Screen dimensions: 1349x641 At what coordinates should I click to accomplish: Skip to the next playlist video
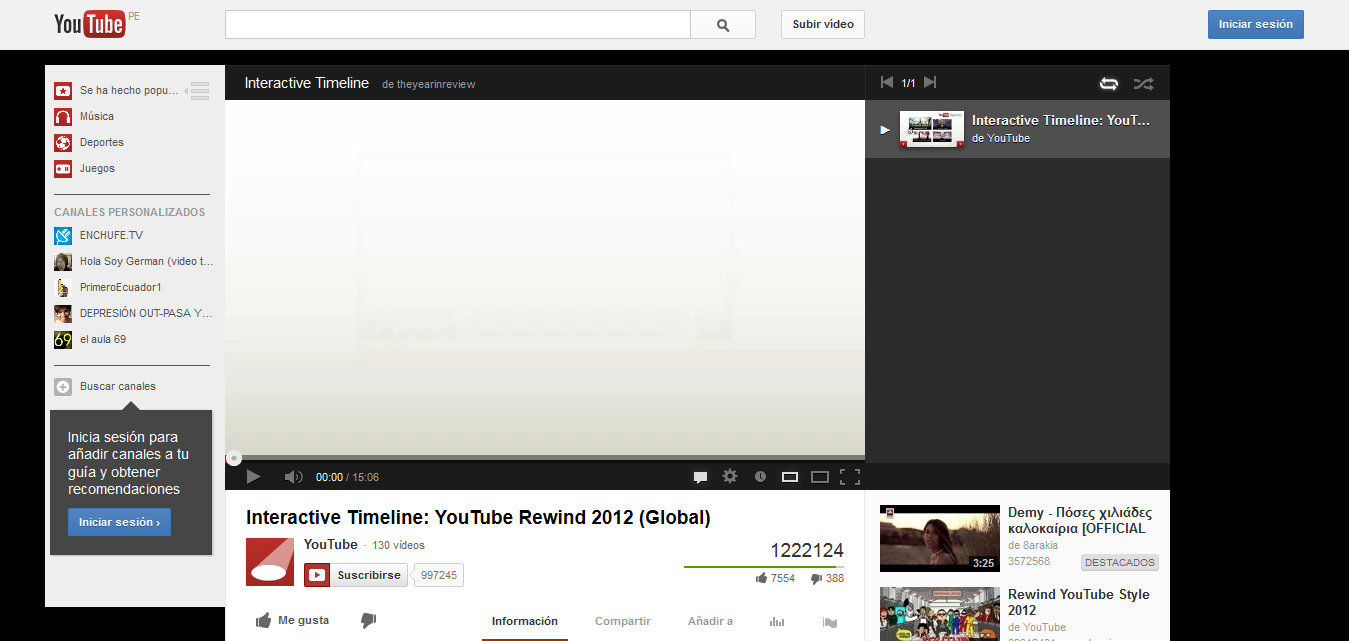click(x=930, y=82)
